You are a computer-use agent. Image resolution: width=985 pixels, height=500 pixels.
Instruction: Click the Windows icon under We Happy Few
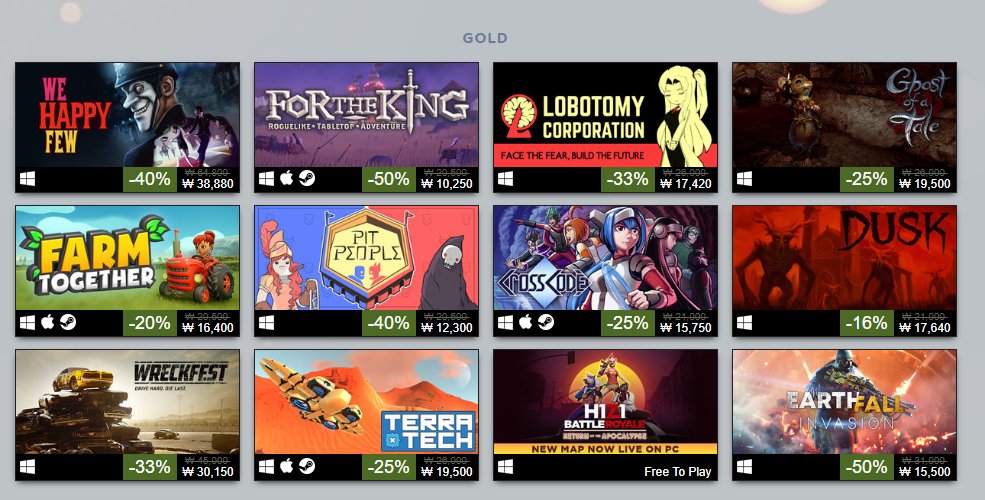[x=27, y=179]
